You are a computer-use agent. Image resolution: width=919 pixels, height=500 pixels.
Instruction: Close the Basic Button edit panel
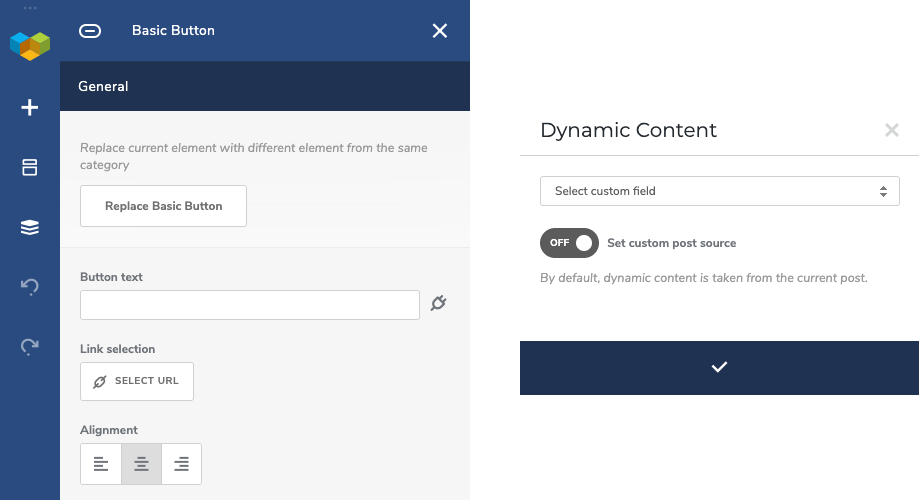(440, 31)
